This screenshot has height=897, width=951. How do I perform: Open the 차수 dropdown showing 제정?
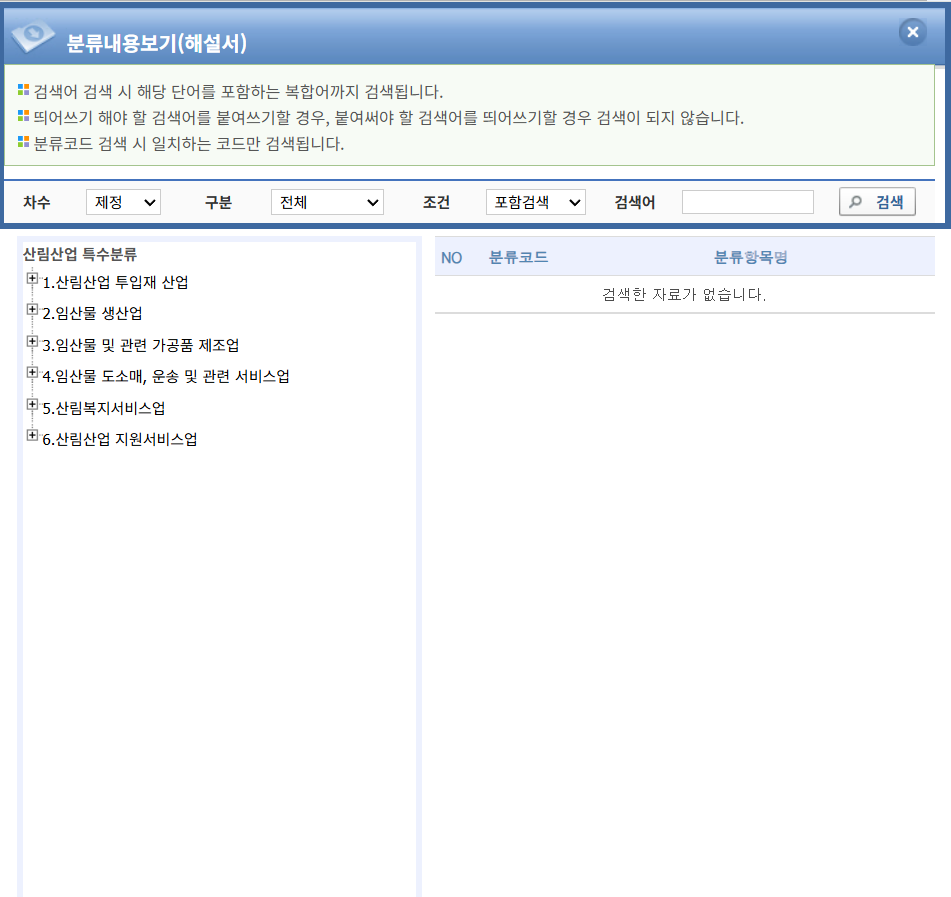(x=123, y=202)
